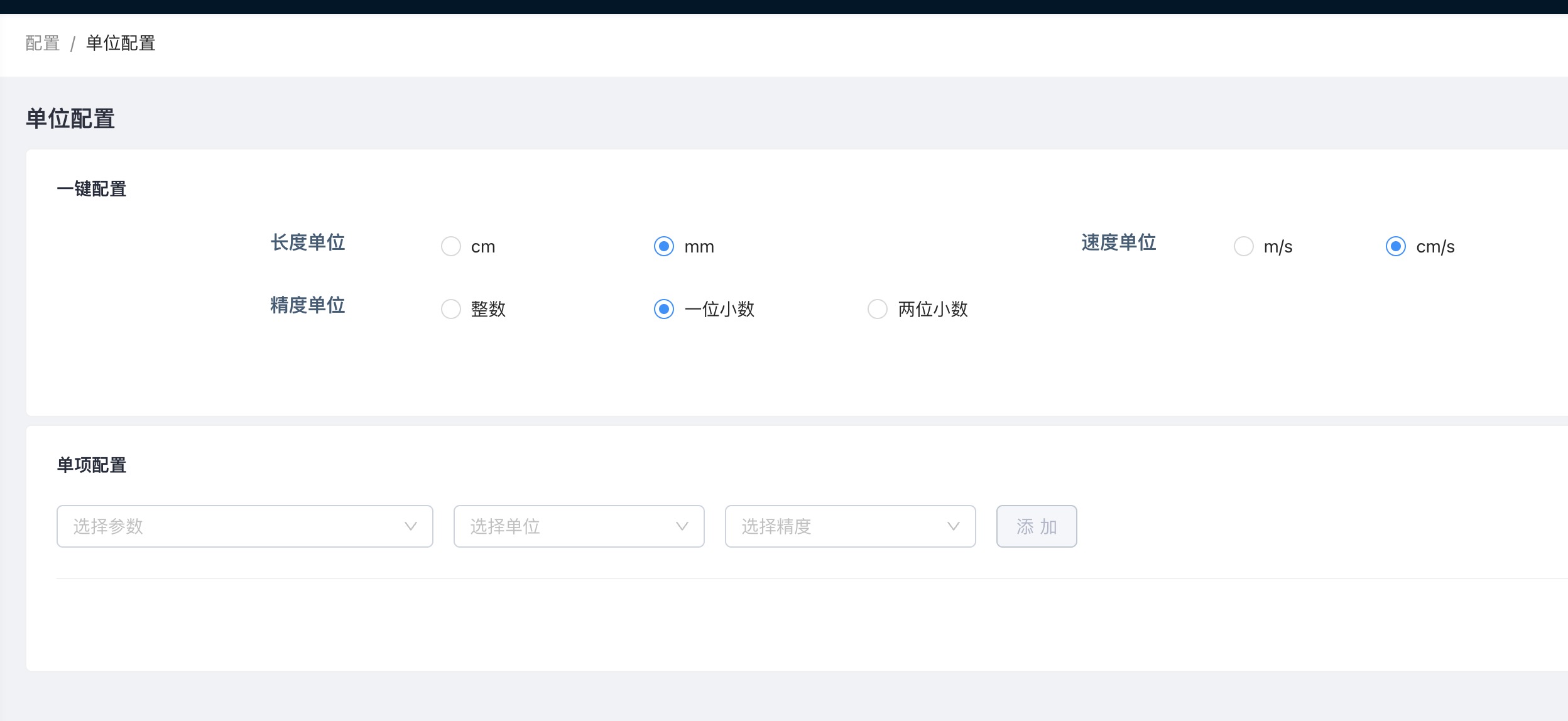Select 两位小数 precision option
Image resolution: width=1568 pixels, height=721 pixels.
pos(878,309)
